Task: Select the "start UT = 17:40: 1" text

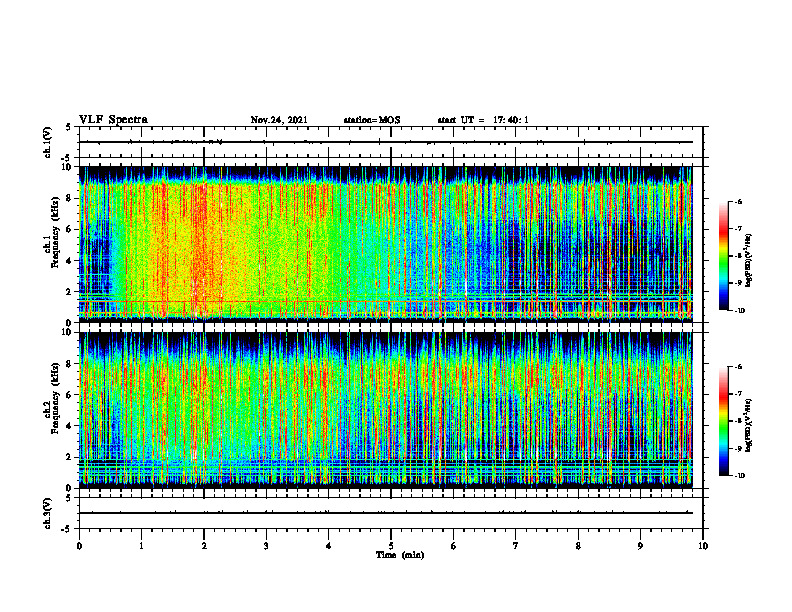Action: tap(483, 120)
